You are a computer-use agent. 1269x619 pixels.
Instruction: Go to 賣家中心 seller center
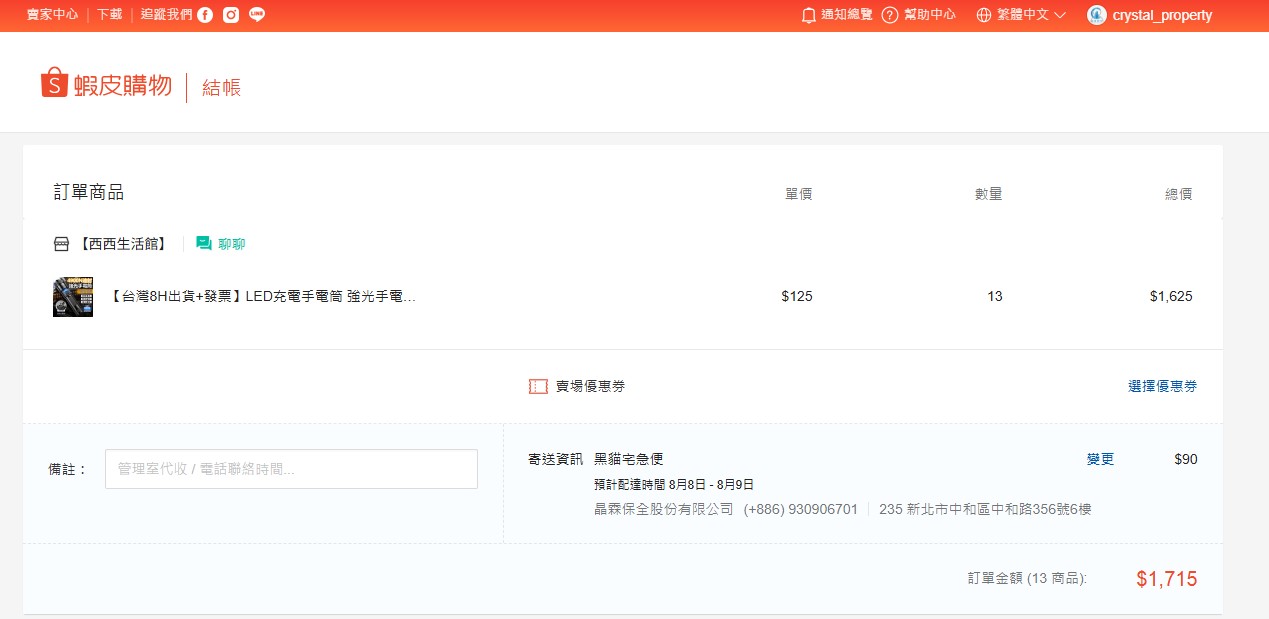52,15
